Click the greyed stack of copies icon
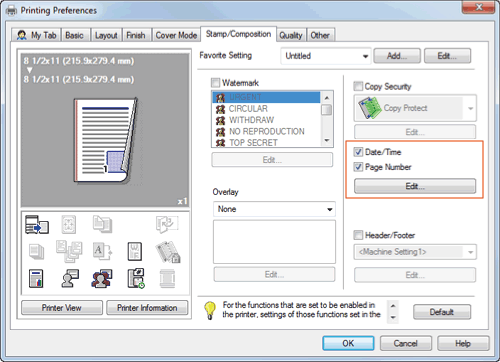500x362 pixels. pos(36,251)
